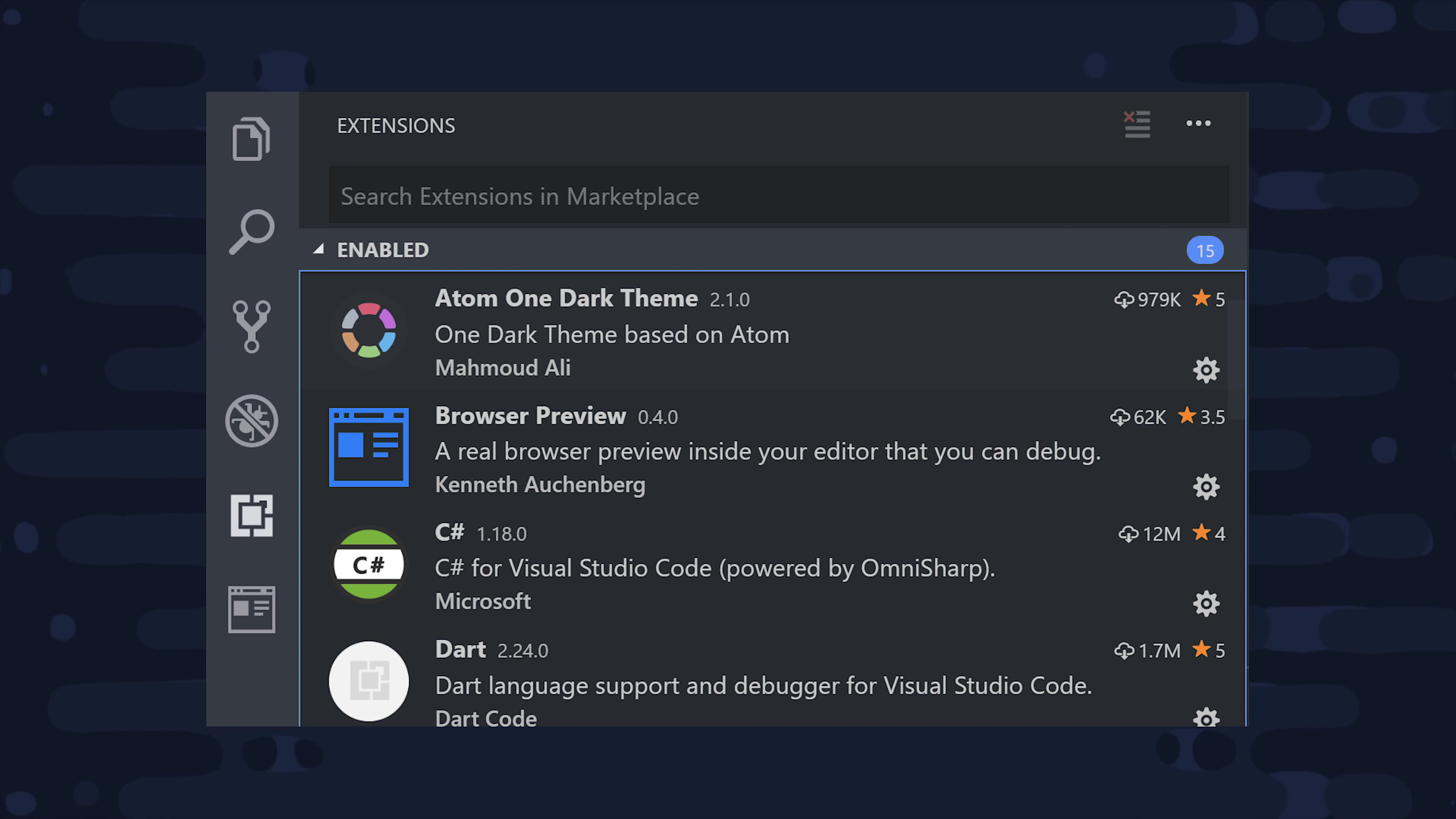This screenshot has height=819, width=1456.
Task: Click the 979K download count
Action: 1159,300
